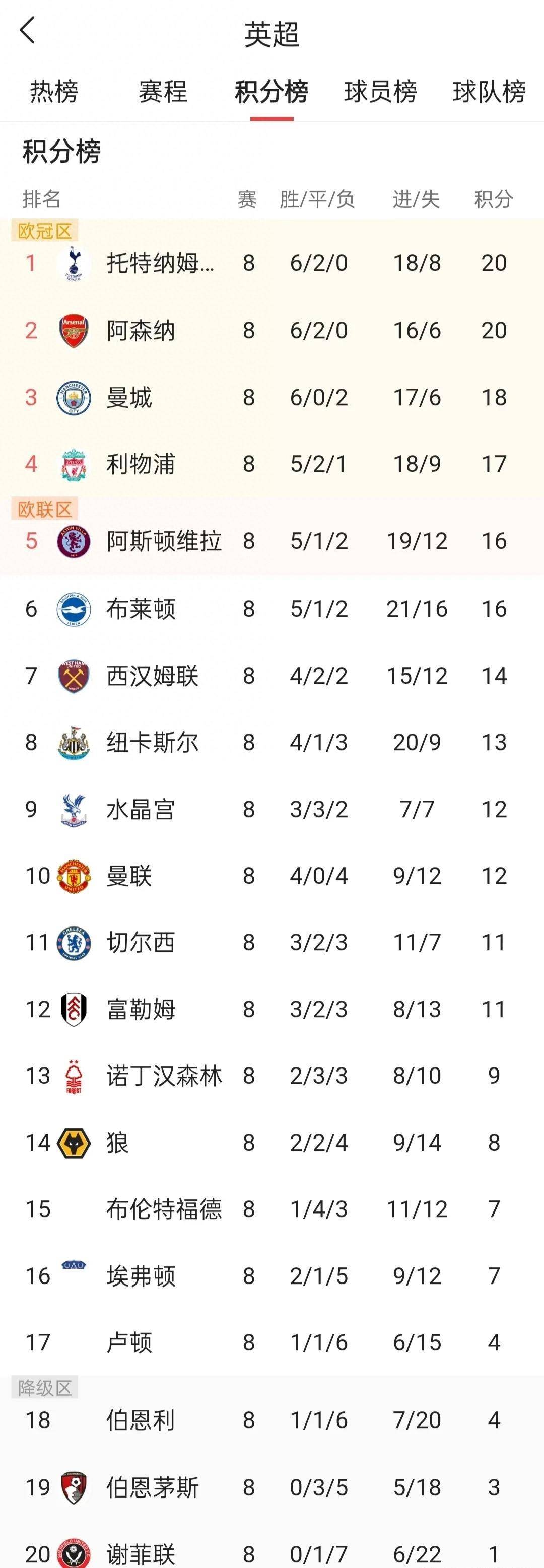544x1568 pixels.
Task: Open the 球队榜 tab
Action: (489, 92)
